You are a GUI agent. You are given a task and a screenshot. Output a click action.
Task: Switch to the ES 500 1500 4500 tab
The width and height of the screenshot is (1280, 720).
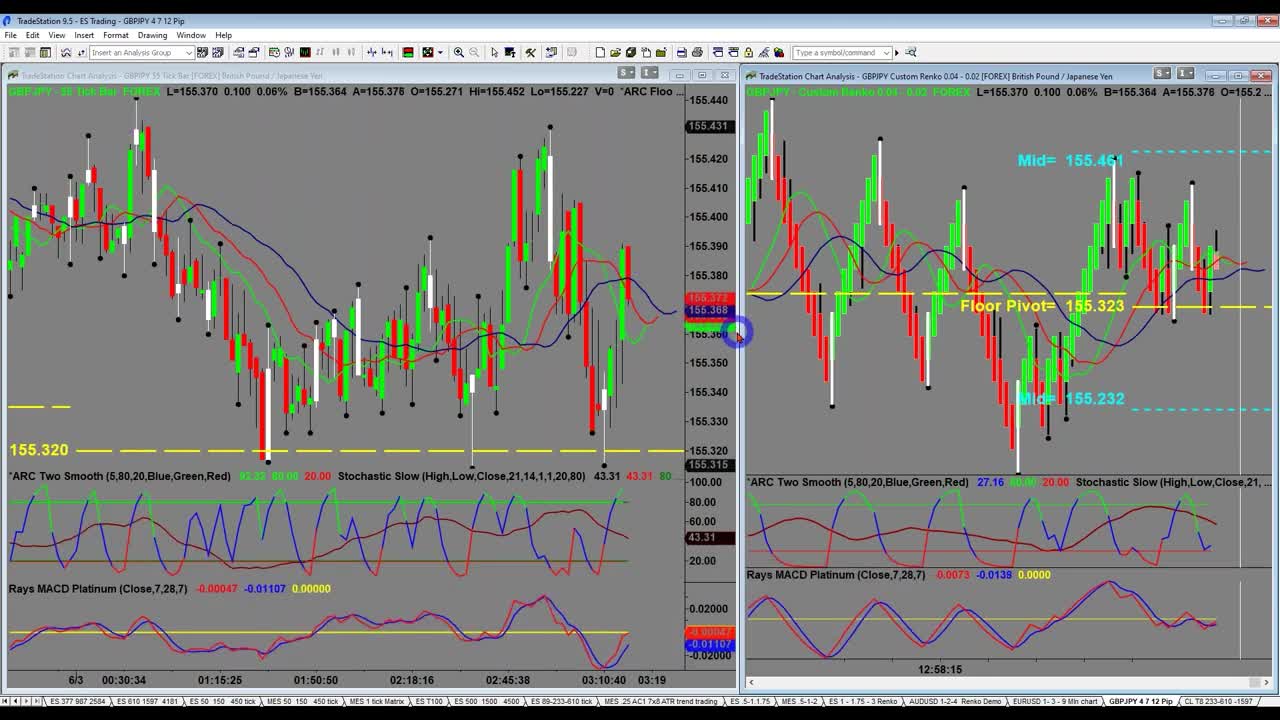point(487,701)
